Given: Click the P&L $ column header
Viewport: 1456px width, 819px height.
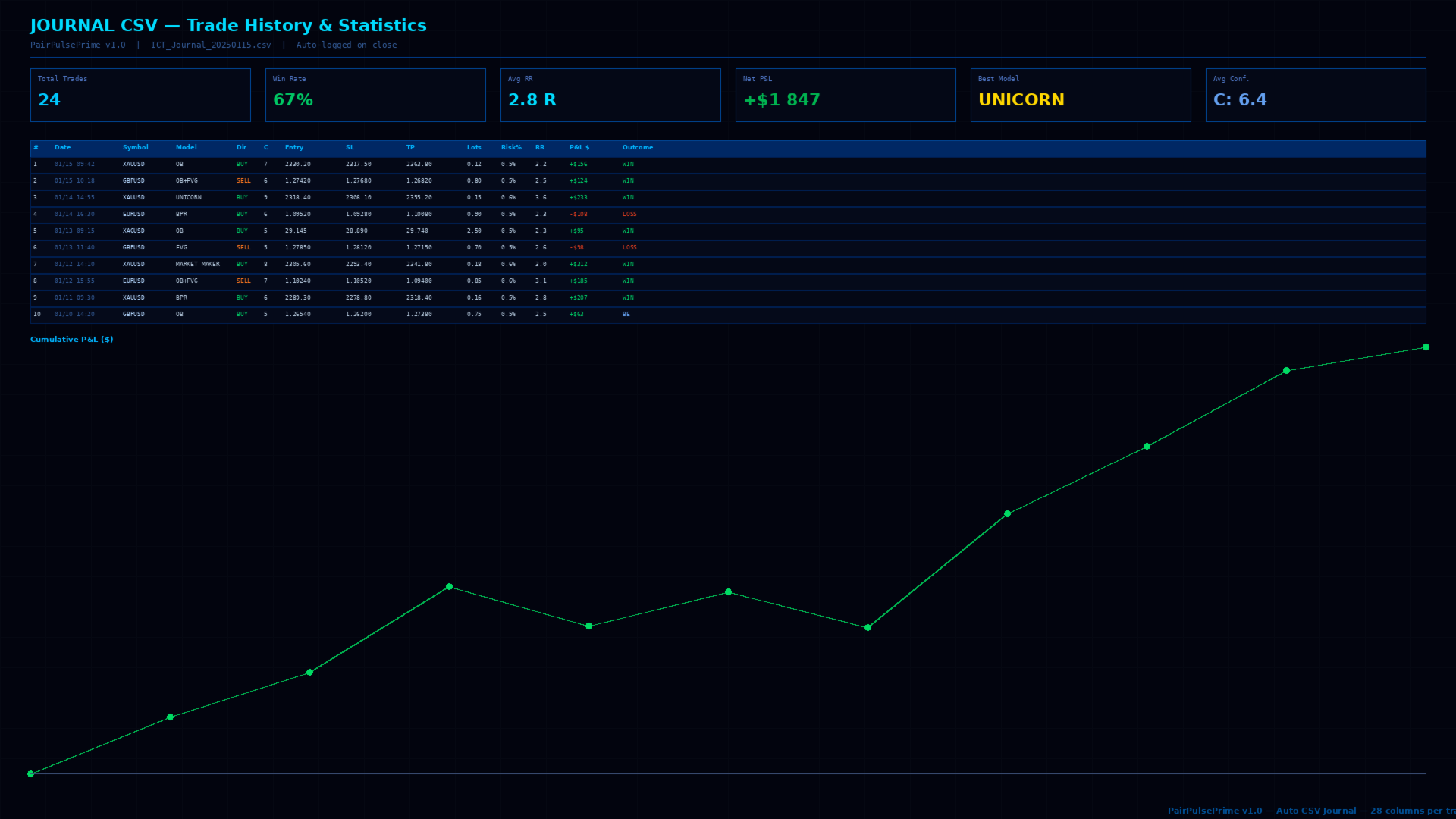Looking at the screenshot, I should click(x=579, y=148).
